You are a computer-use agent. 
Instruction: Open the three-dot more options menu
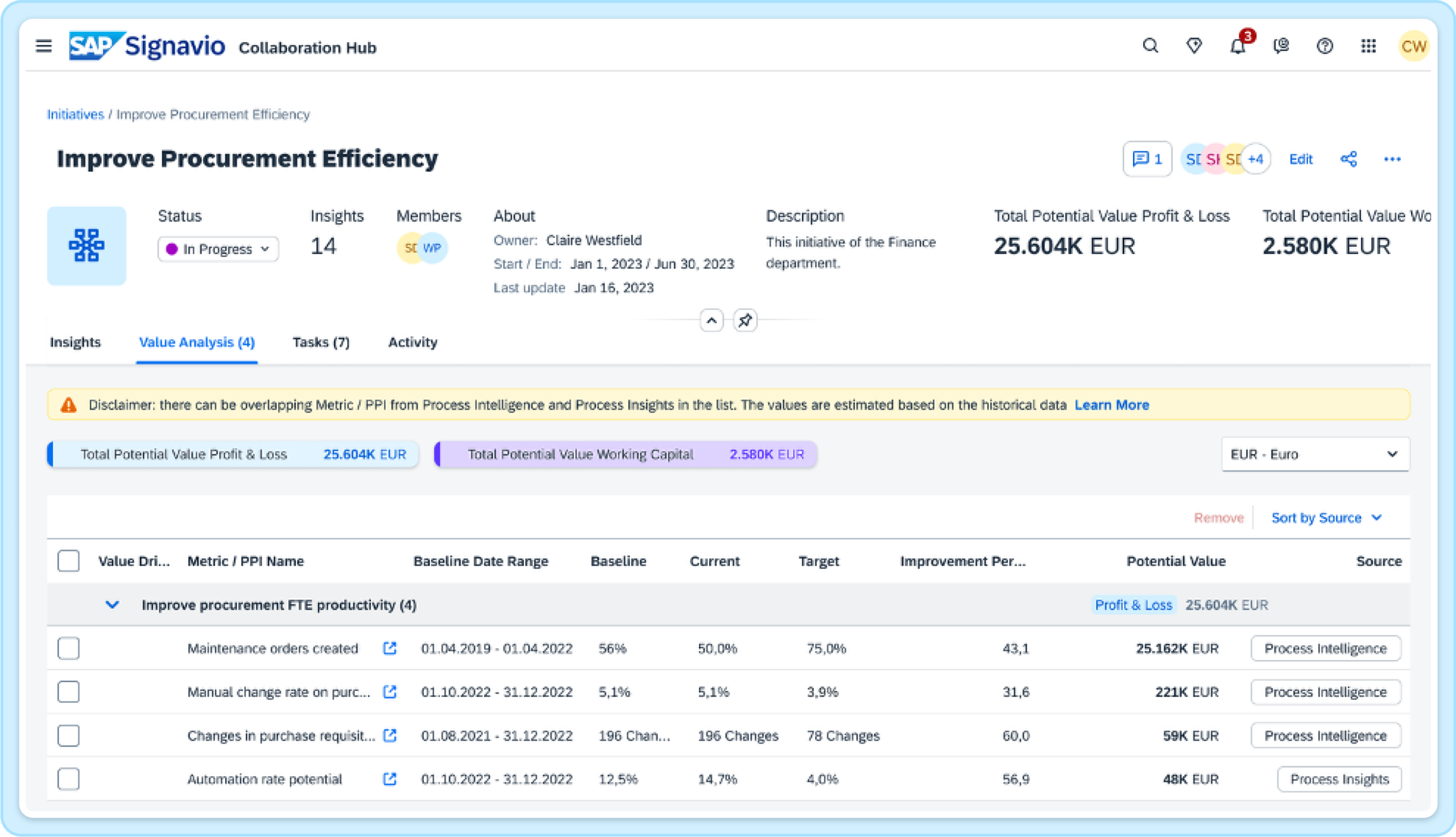click(x=1392, y=159)
